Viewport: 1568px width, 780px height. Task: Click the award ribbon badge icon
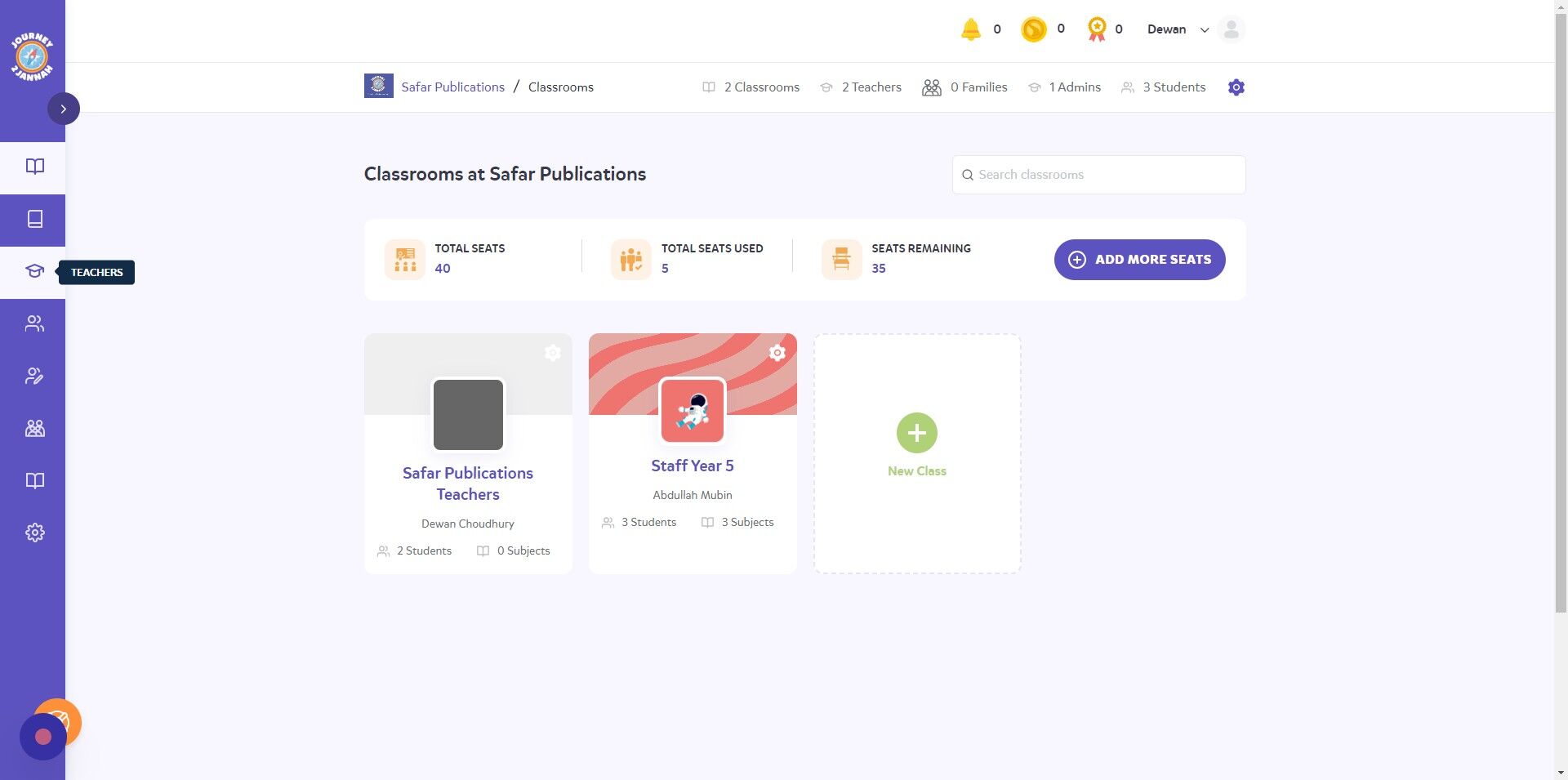pyautogui.click(x=1097, y=29)
